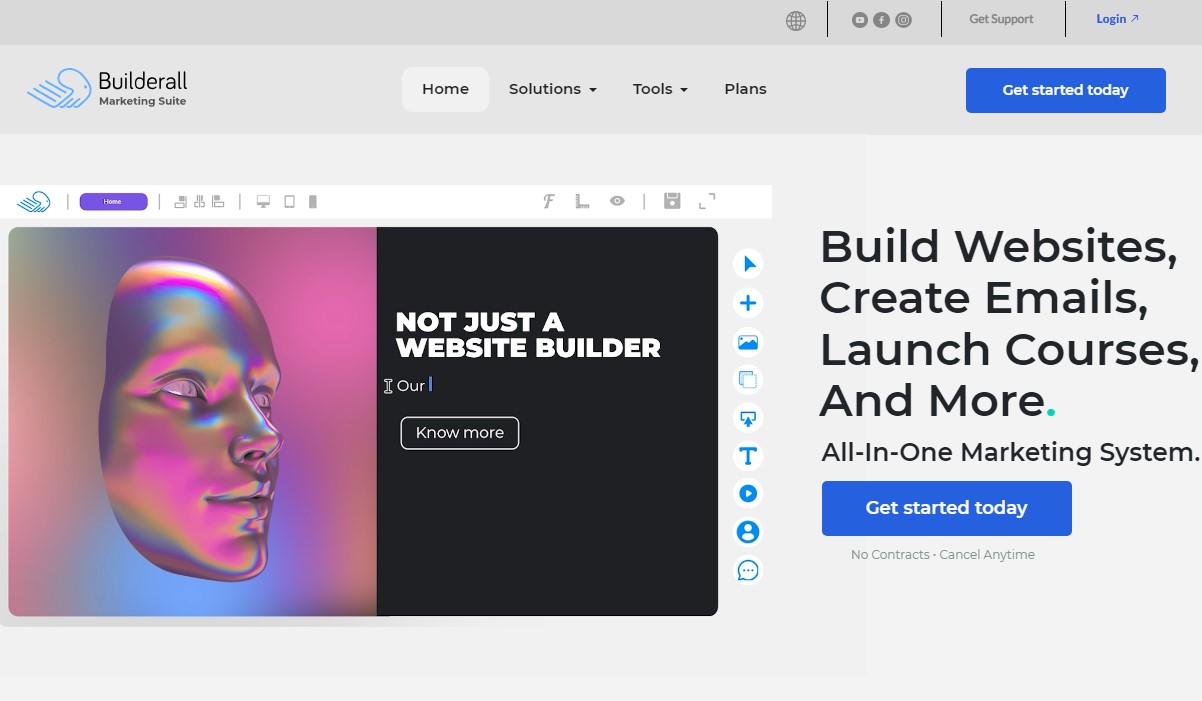Screen dimensions: 1202x701
Task: Open the Facebook social icon
Action: (x=881, y=20)
